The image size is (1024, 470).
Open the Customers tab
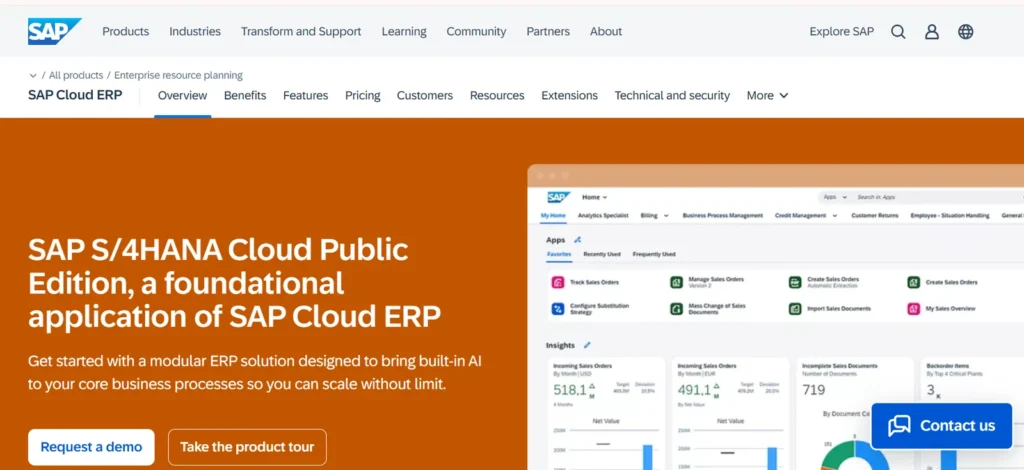pos(424,95)
